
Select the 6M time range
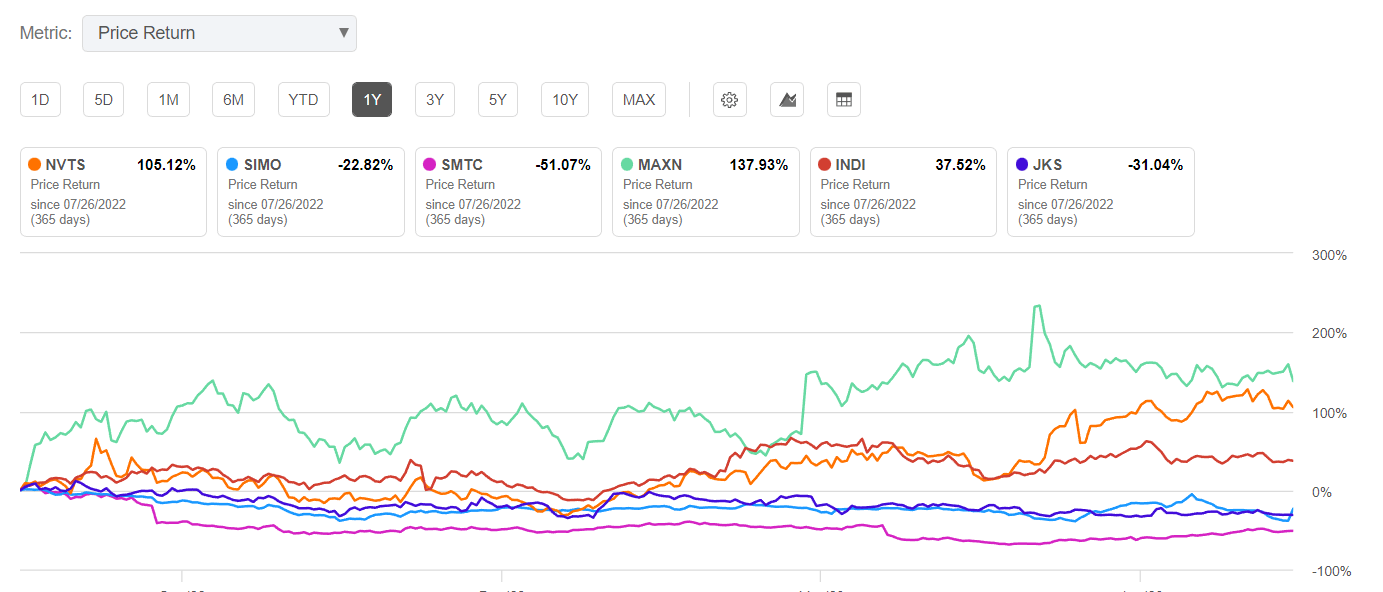[232, 99]
